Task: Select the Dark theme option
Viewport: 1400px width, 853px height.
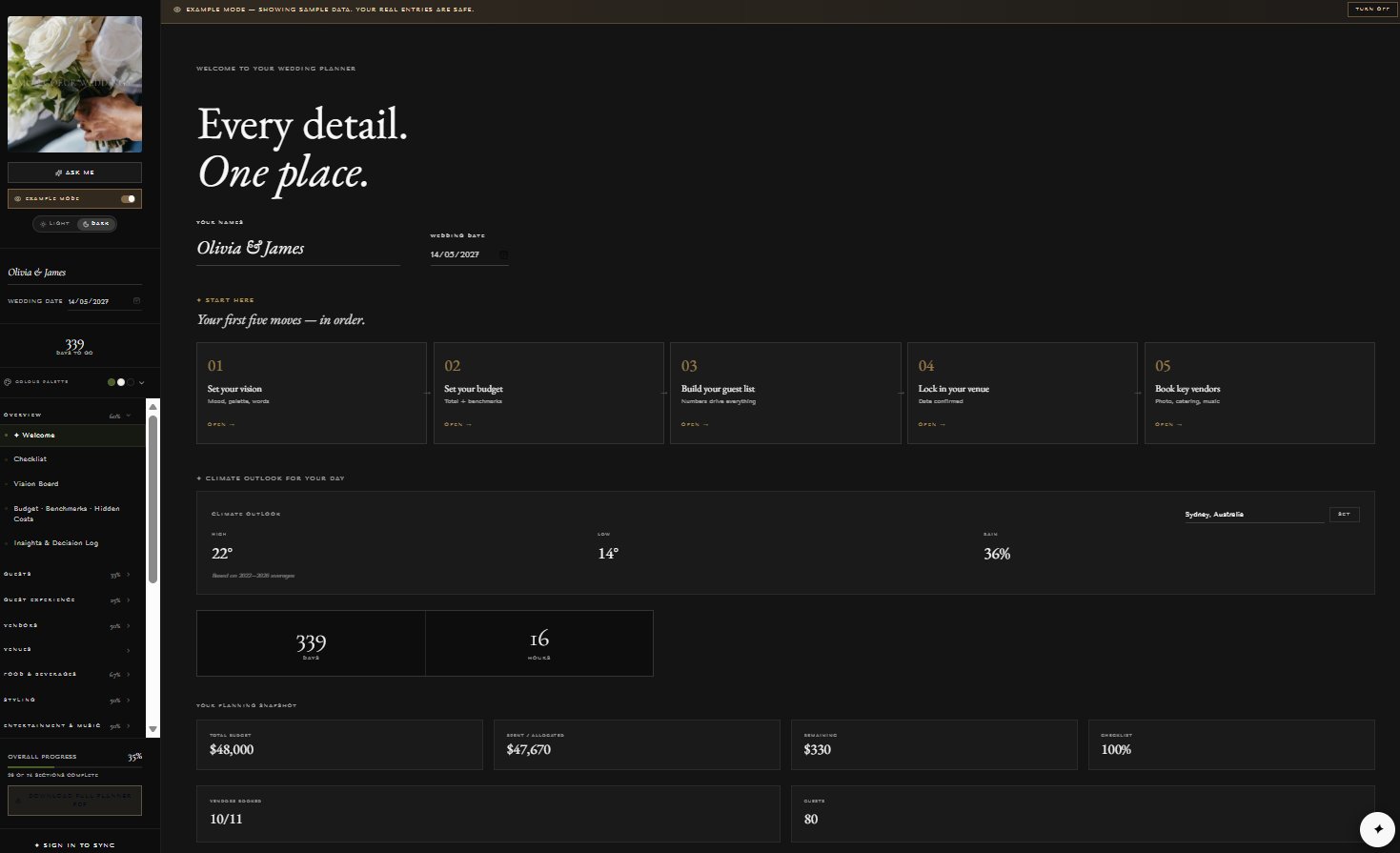Action: (x=95, y=224)
